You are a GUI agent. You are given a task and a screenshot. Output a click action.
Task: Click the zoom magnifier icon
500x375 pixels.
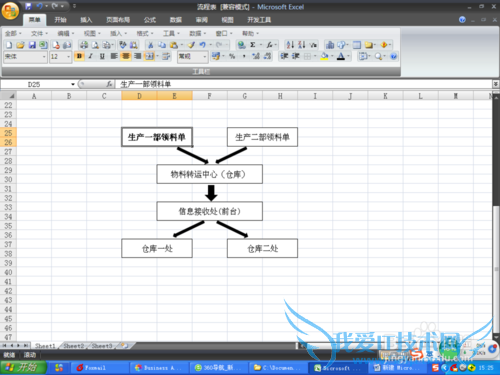click(378, 56)
